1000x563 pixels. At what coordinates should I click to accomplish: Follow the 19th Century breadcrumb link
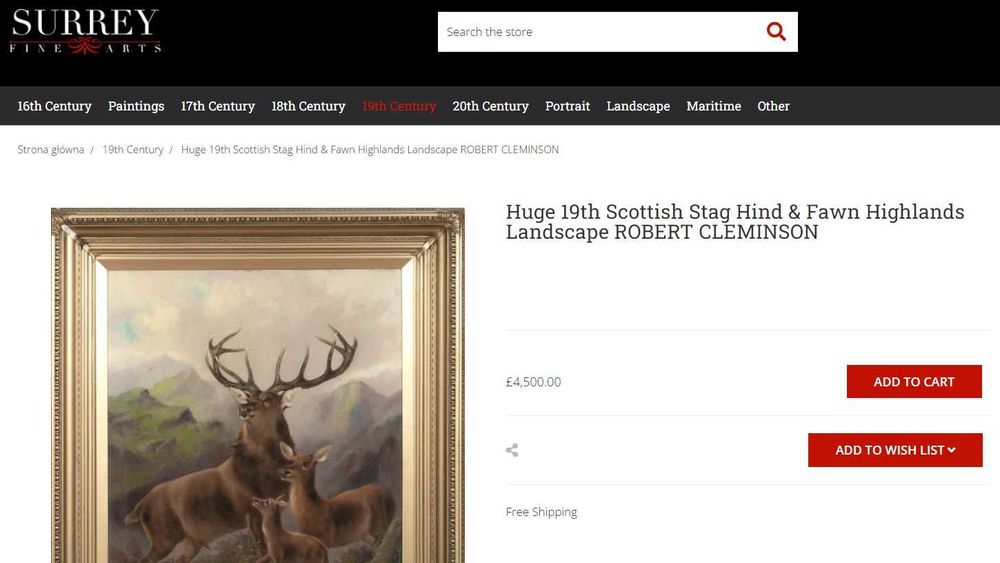click(133, 149)
